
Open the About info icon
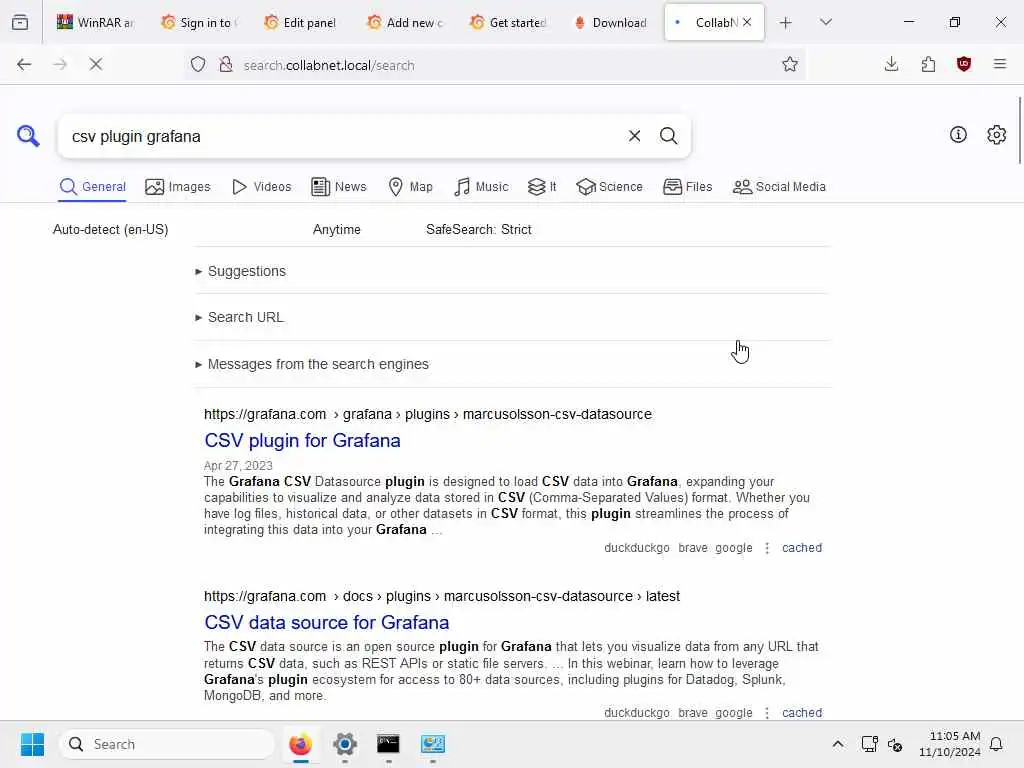click(958, 135)
